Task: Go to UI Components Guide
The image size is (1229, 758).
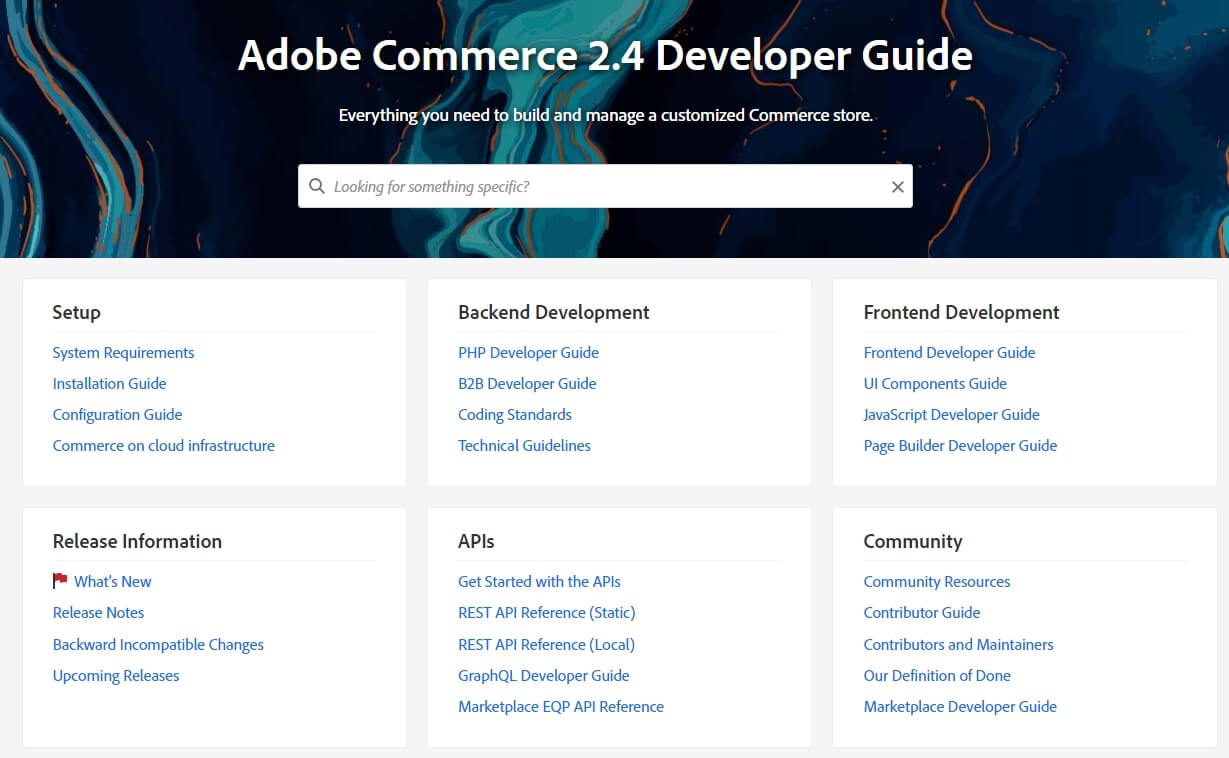Action: (935, 383)
